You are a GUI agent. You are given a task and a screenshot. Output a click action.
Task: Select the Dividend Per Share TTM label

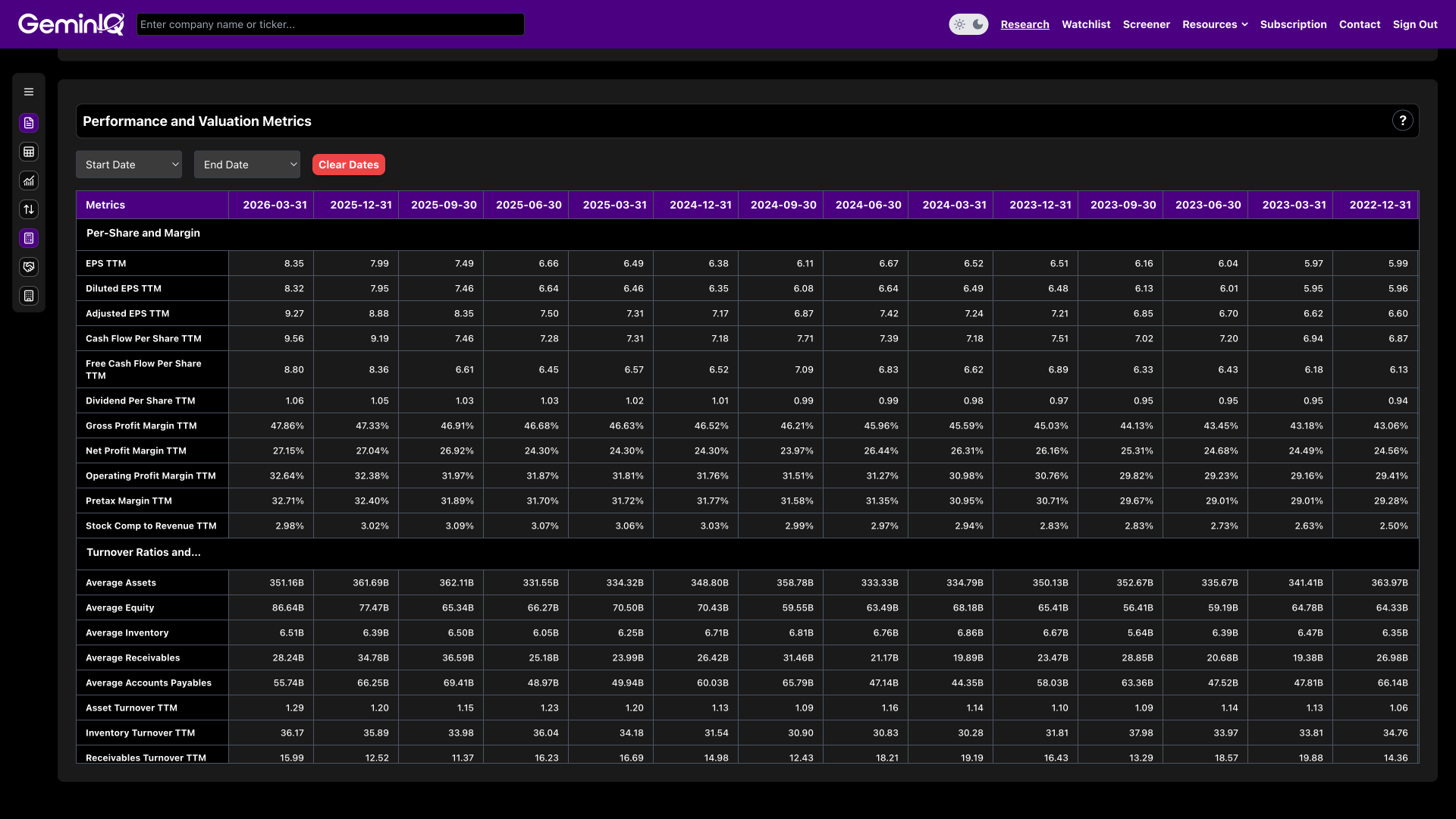[x=140, y=401]
